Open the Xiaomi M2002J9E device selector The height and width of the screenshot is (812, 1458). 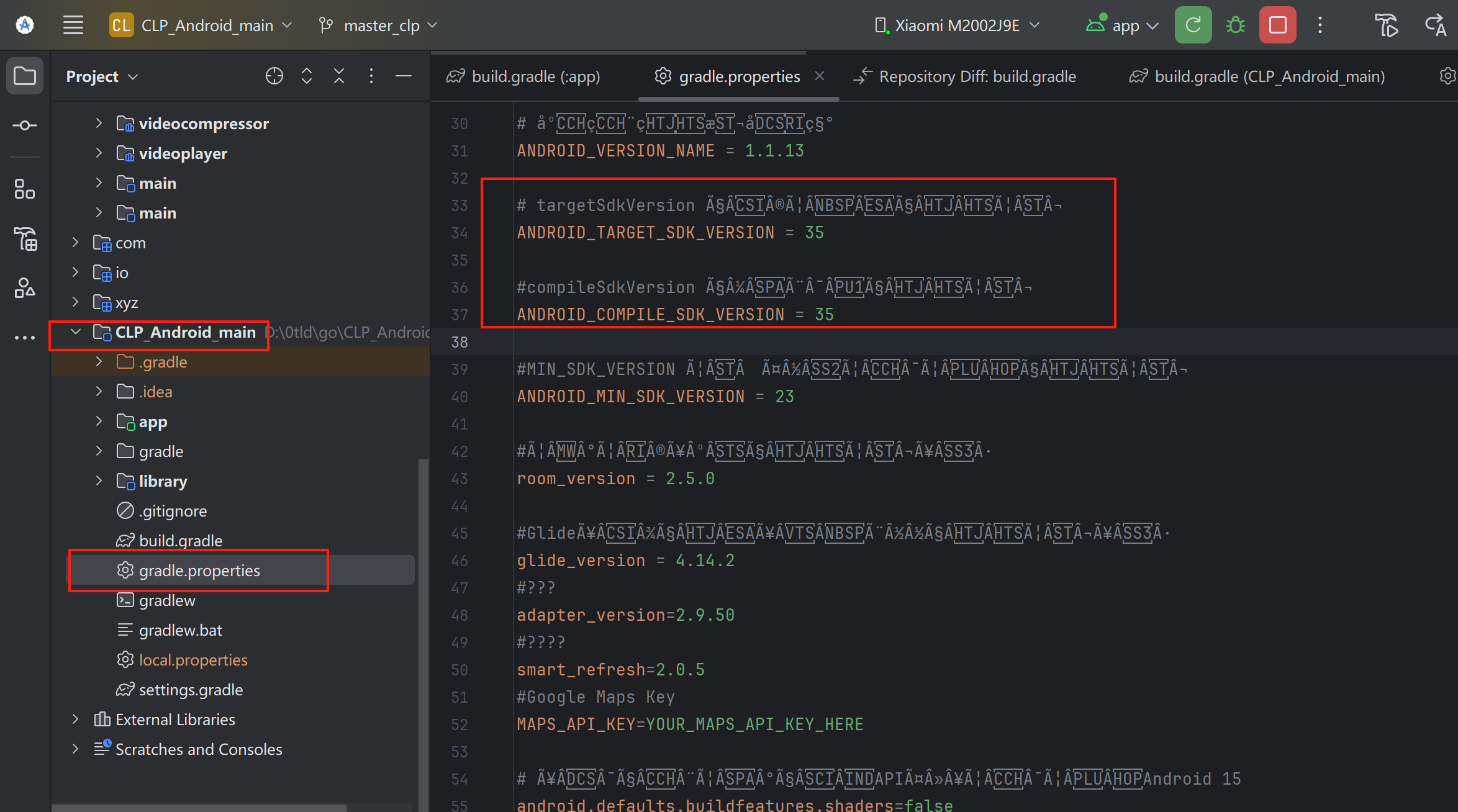(x=956, y=25)
